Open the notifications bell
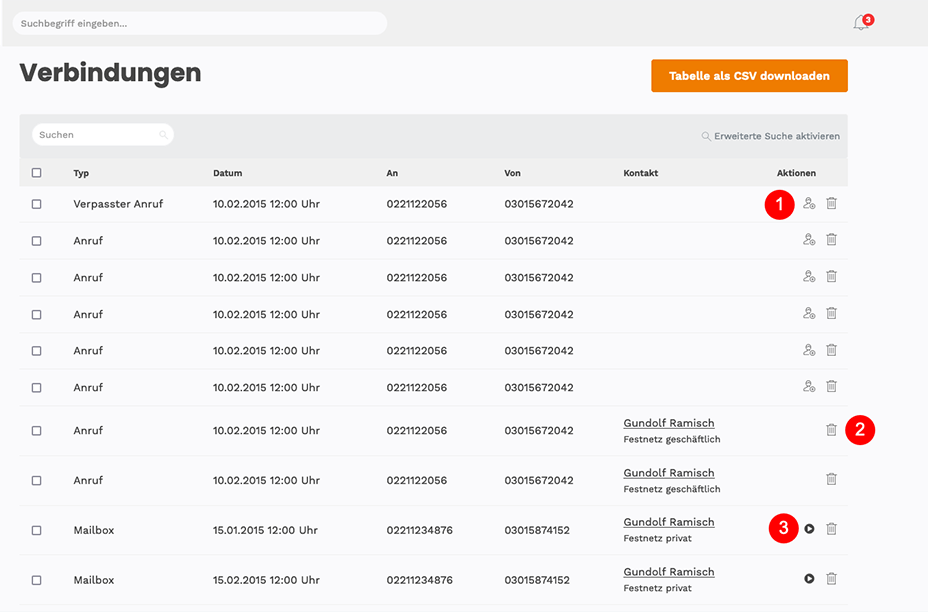928x612 pixels. pos(861,24)
